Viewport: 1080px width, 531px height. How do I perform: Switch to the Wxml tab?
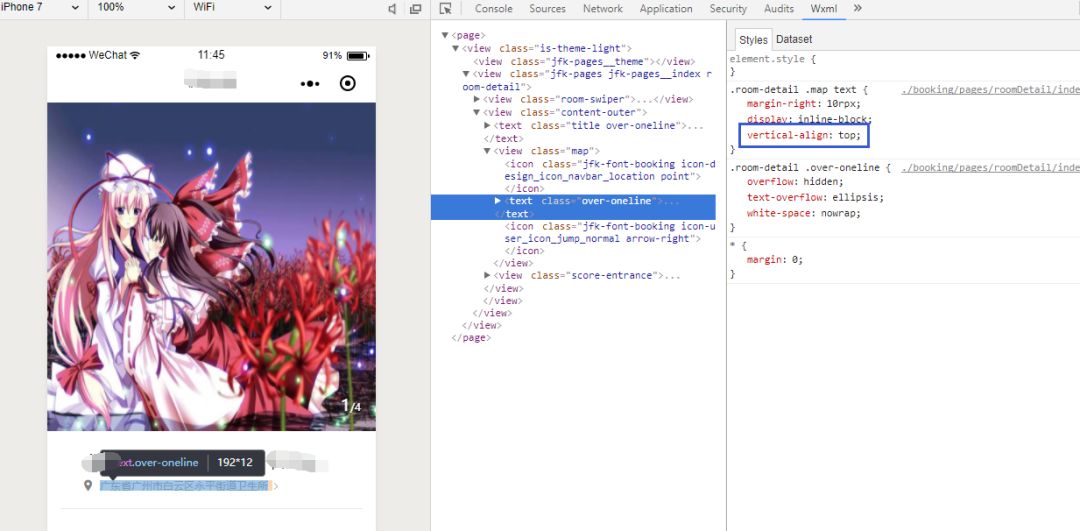pos(824,9)
